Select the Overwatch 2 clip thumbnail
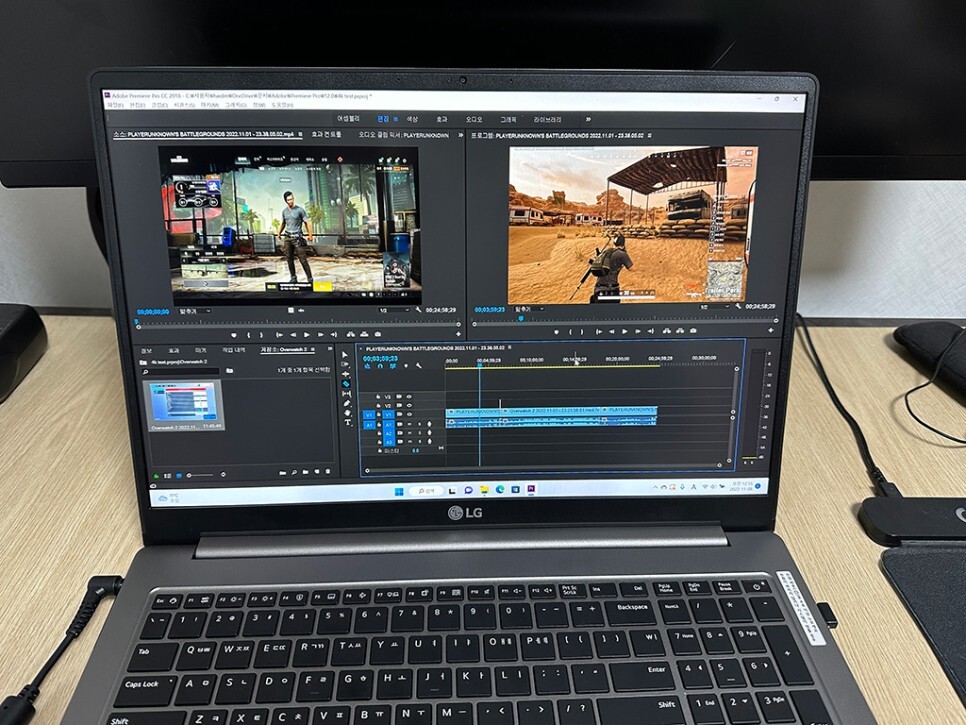The image size is (966, 725). click(x=184, y=400)
